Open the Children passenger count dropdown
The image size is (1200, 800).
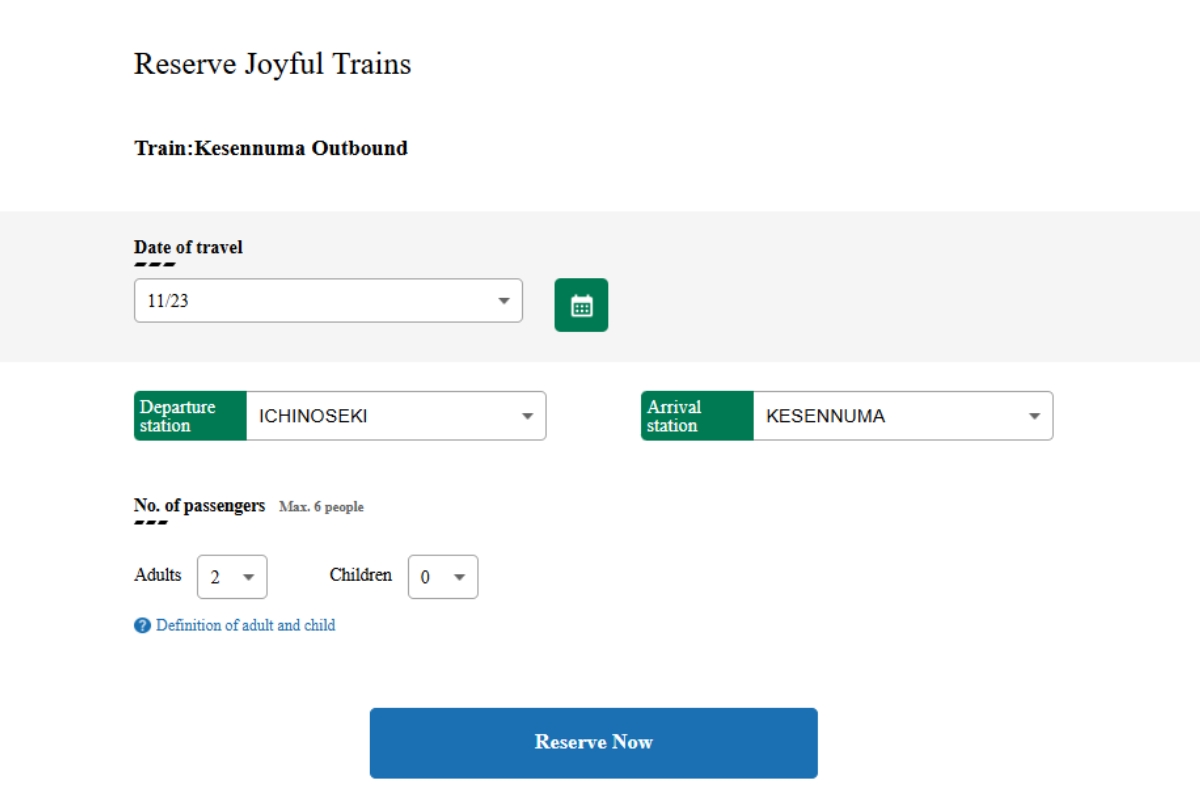(x=443, y=576)
